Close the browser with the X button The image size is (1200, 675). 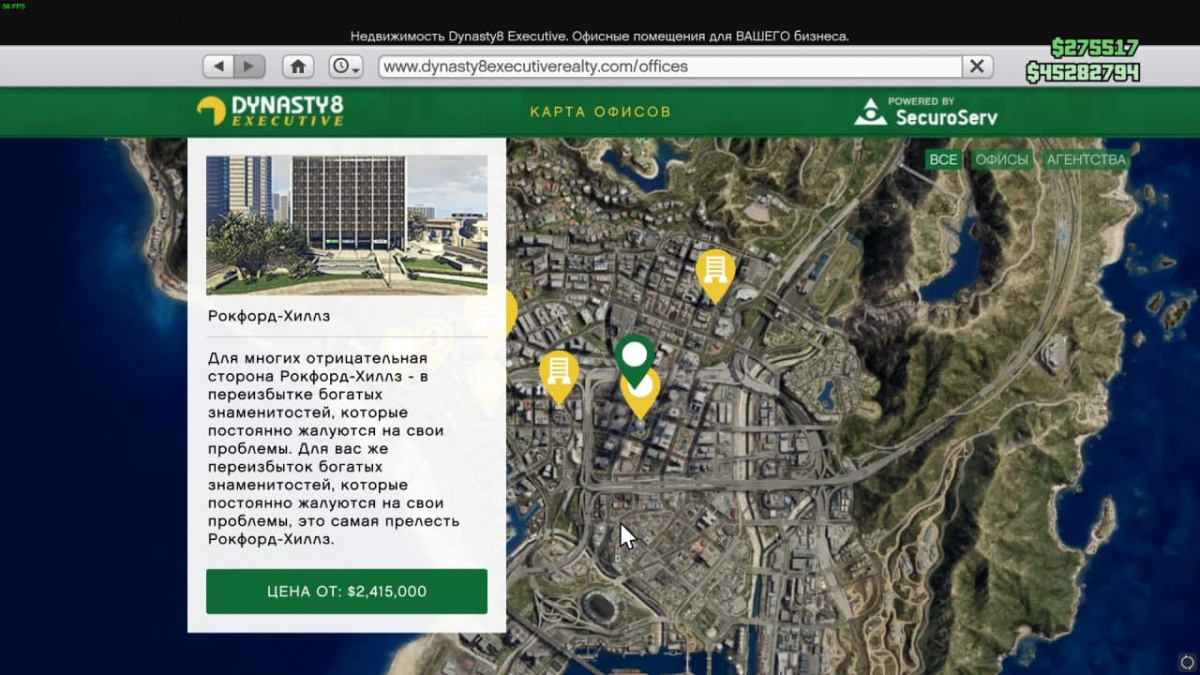click(x=977, y=66)
